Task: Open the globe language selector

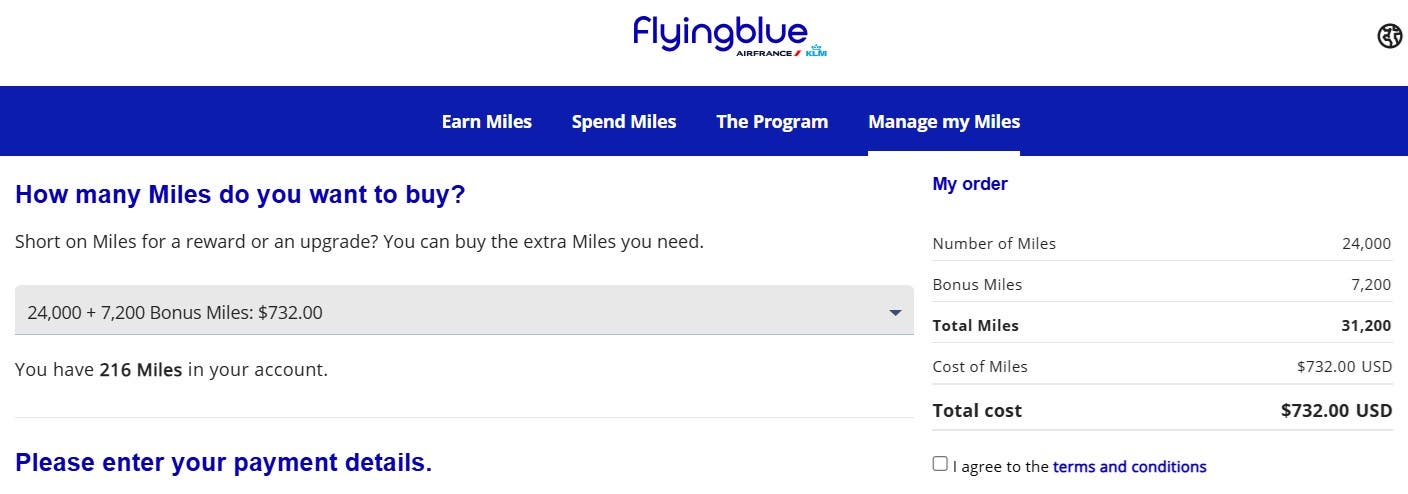Action: pos(1390,37)
